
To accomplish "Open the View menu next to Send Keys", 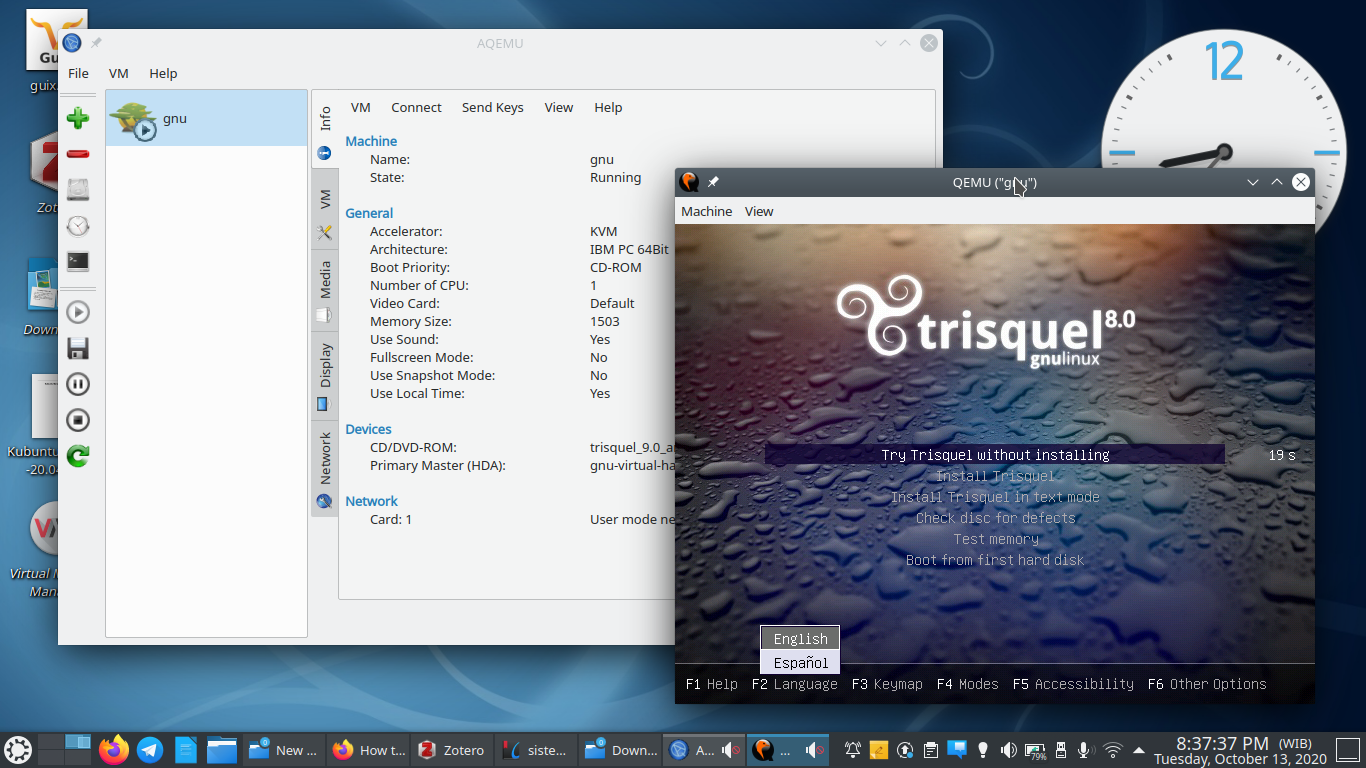I will (559, 107).
